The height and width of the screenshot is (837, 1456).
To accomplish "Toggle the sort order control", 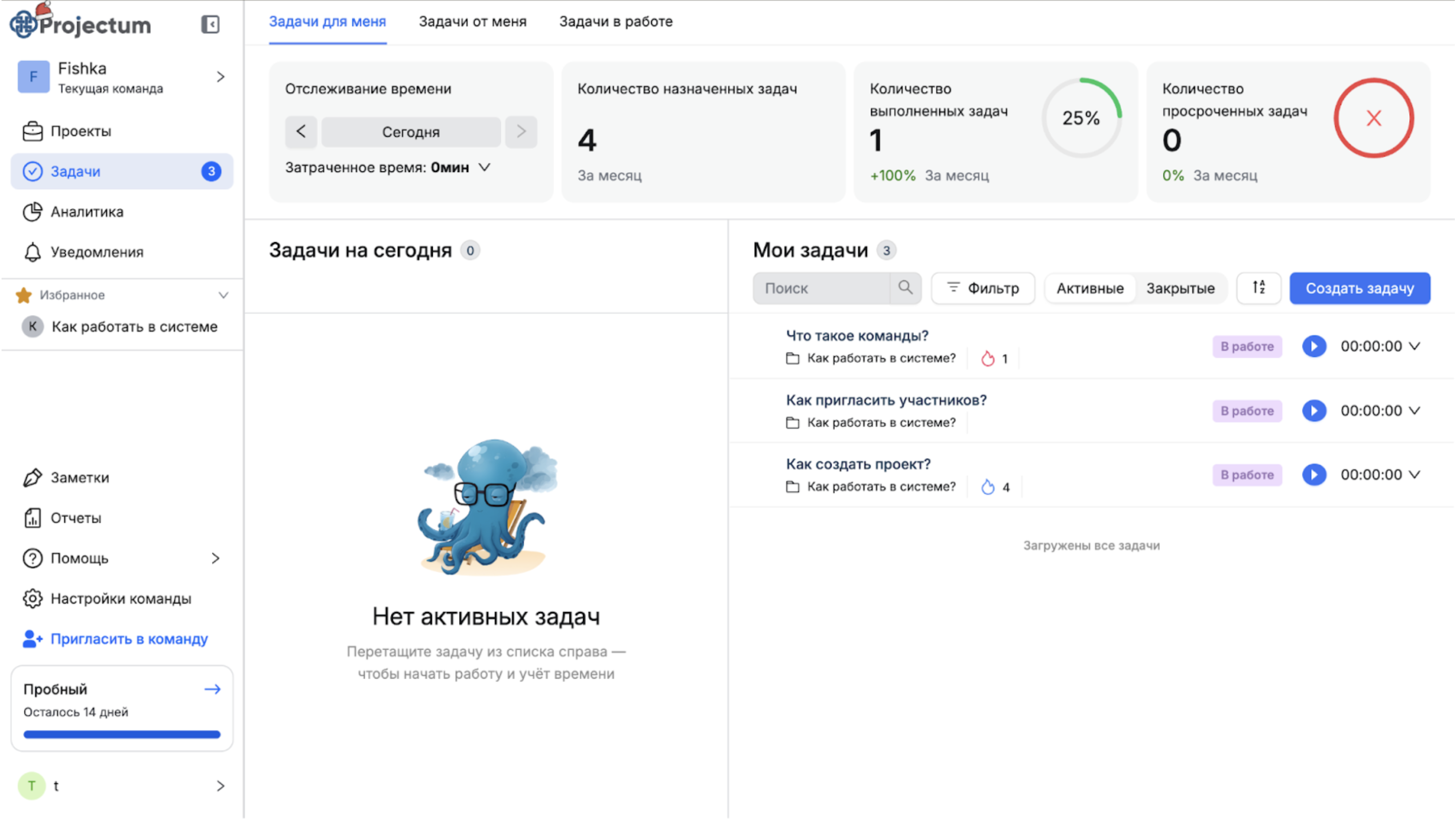I will pos(1258,288).
